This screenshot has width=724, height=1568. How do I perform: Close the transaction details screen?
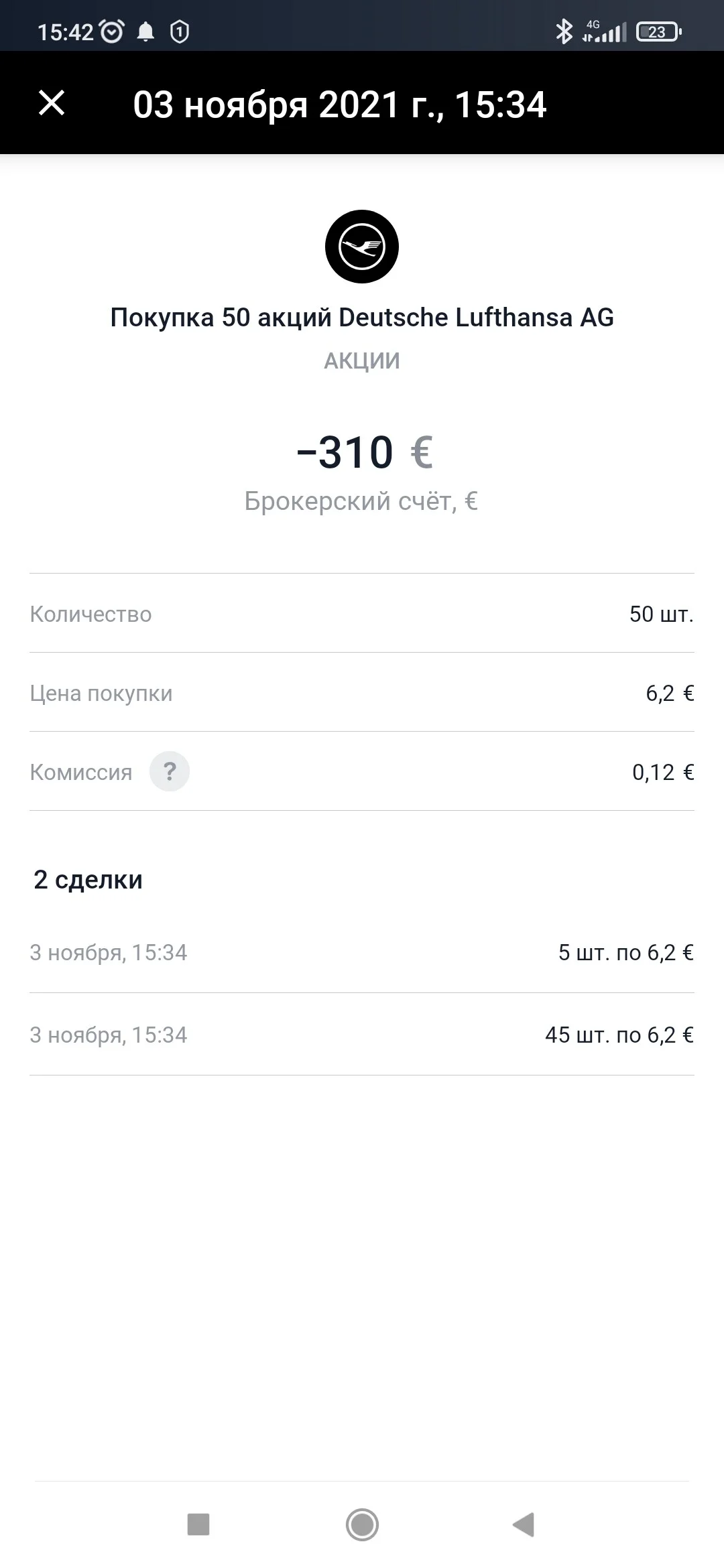52,103
